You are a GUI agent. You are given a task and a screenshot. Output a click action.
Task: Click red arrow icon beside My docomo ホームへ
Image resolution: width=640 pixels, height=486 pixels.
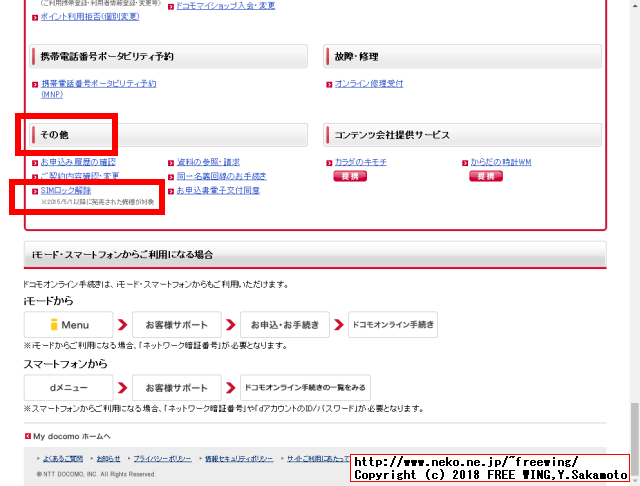[28, 437]
